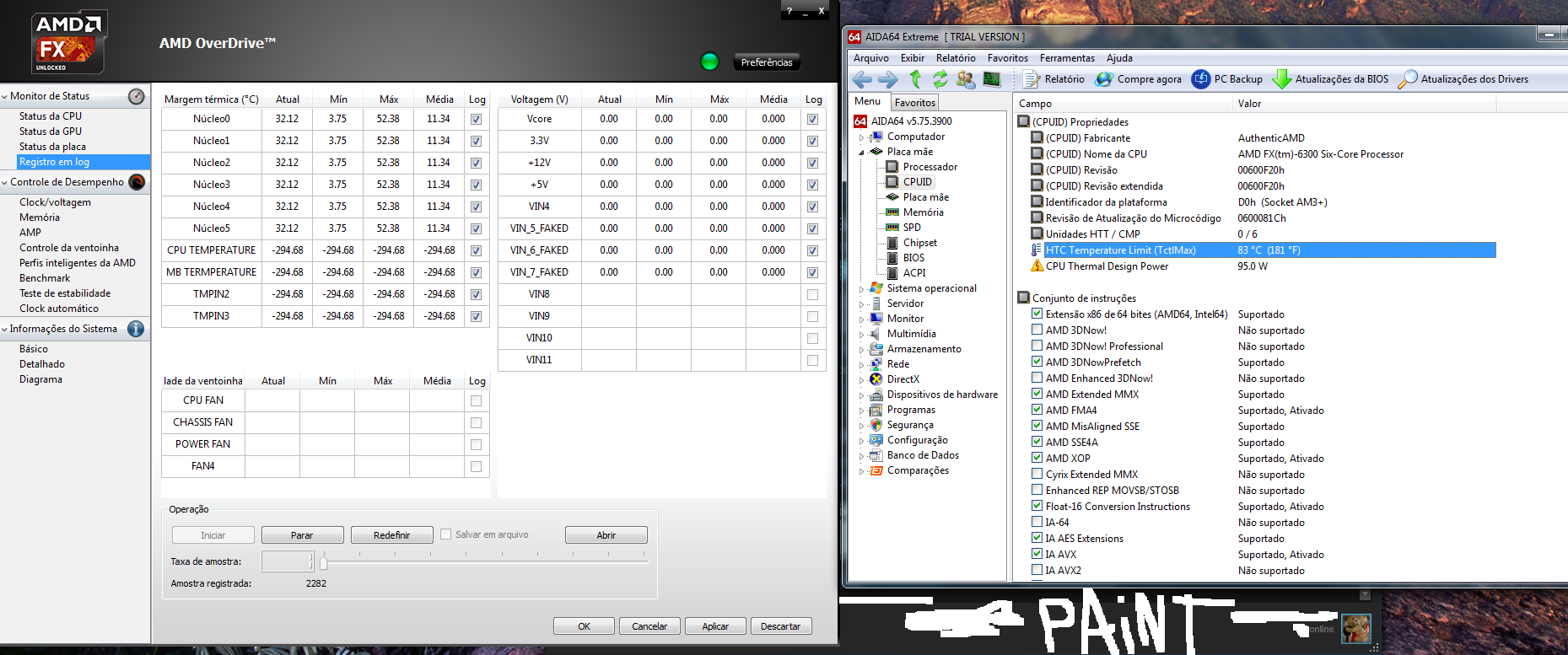Click the CPU Thermal Design Power warning icon

click(x=1037, y=266)
